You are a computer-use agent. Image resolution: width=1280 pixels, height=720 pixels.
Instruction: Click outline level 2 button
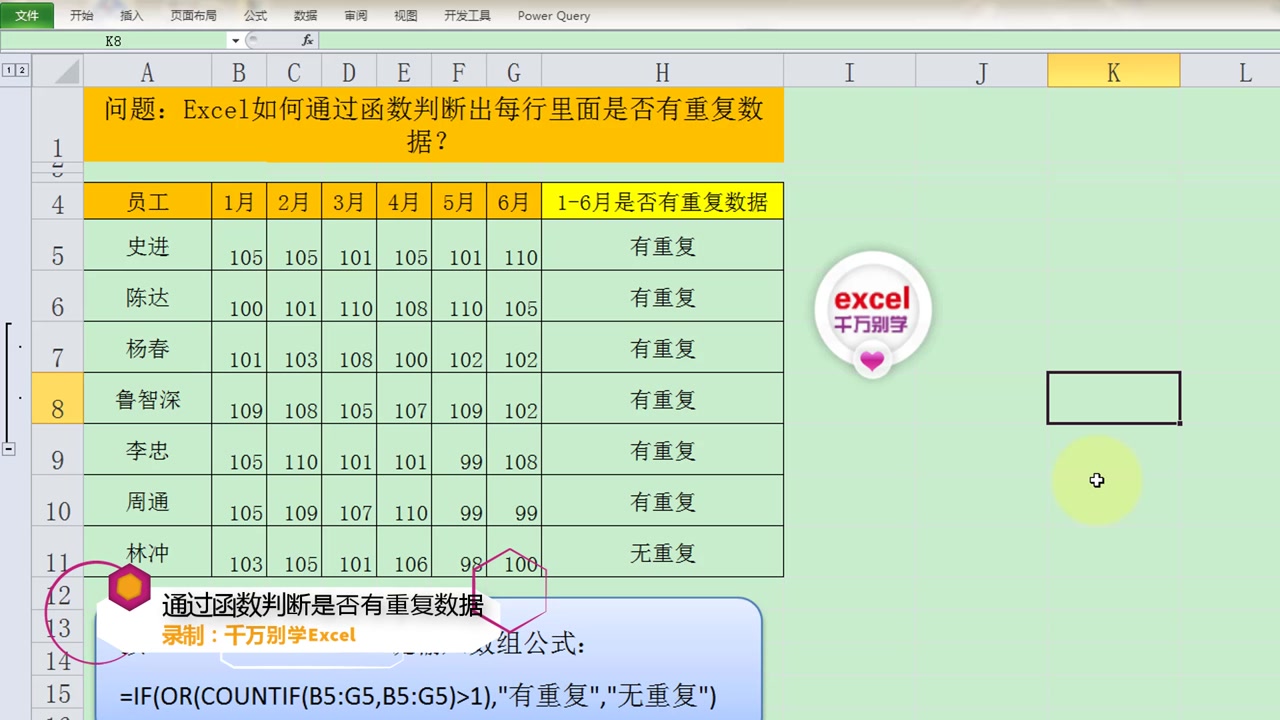(x=22, y=70)
